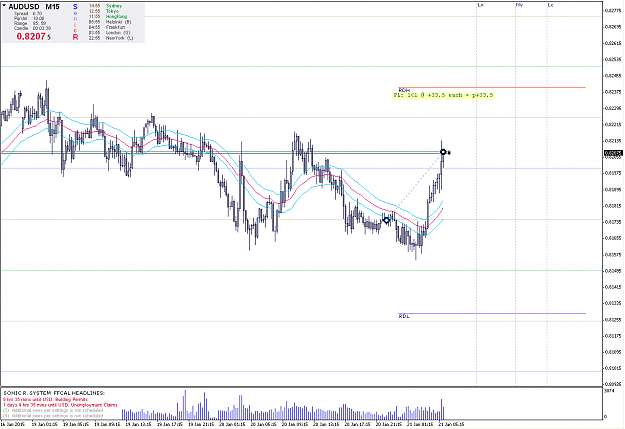Click the red RDH horizontal line
Viewport: 625px width, 429px height.
492,87
